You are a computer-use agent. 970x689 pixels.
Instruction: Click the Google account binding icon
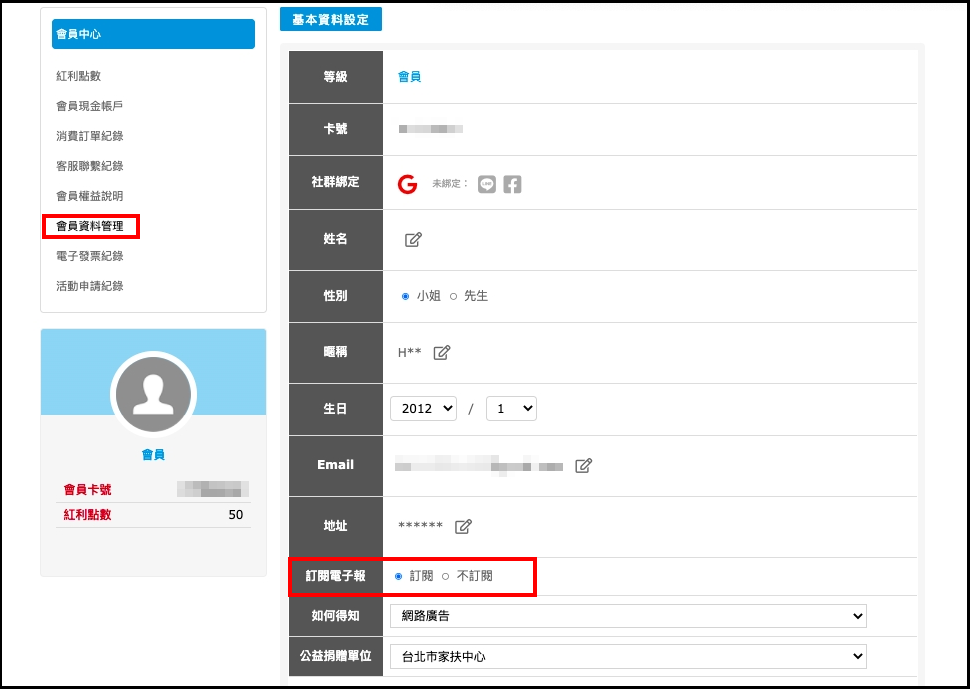[407, 184]
